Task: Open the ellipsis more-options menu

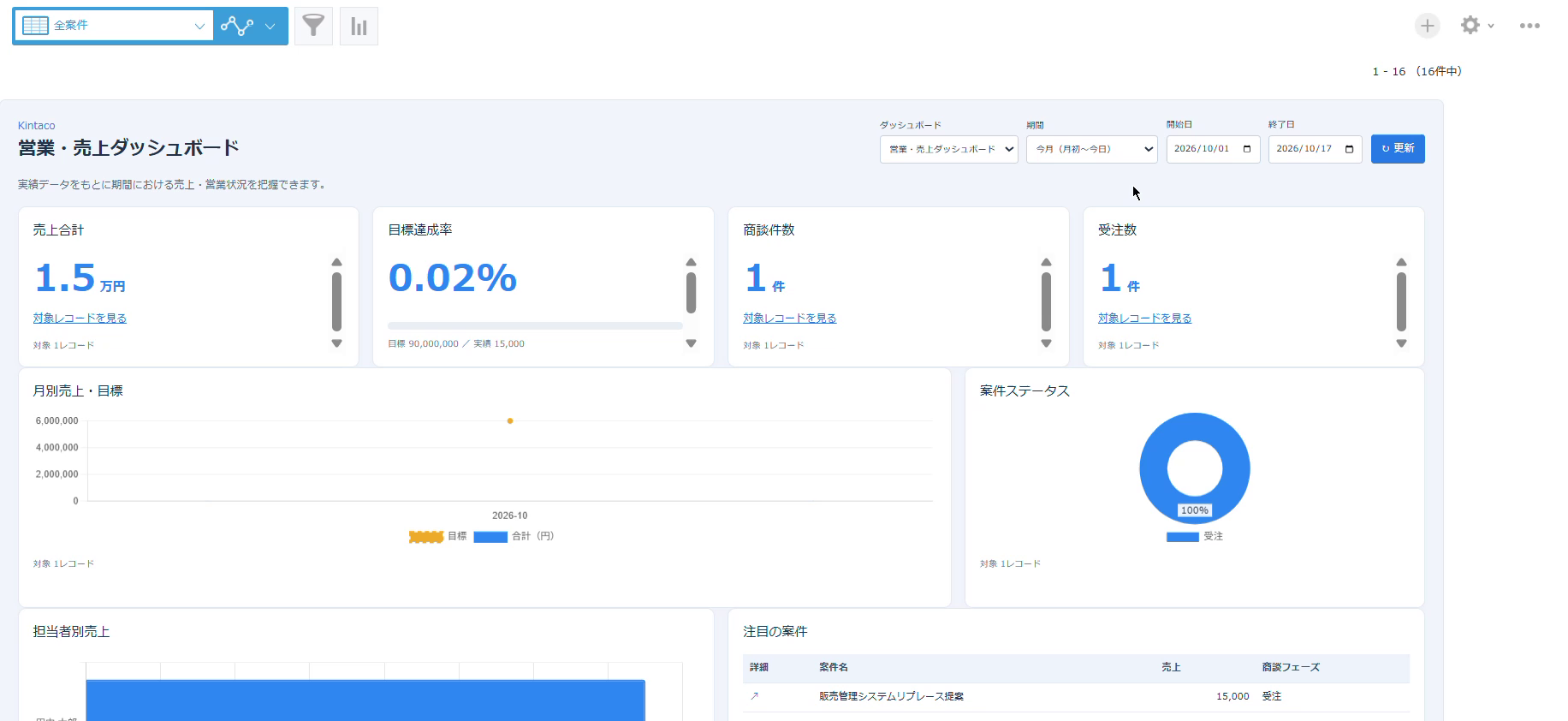Action: coord(1529,26)
